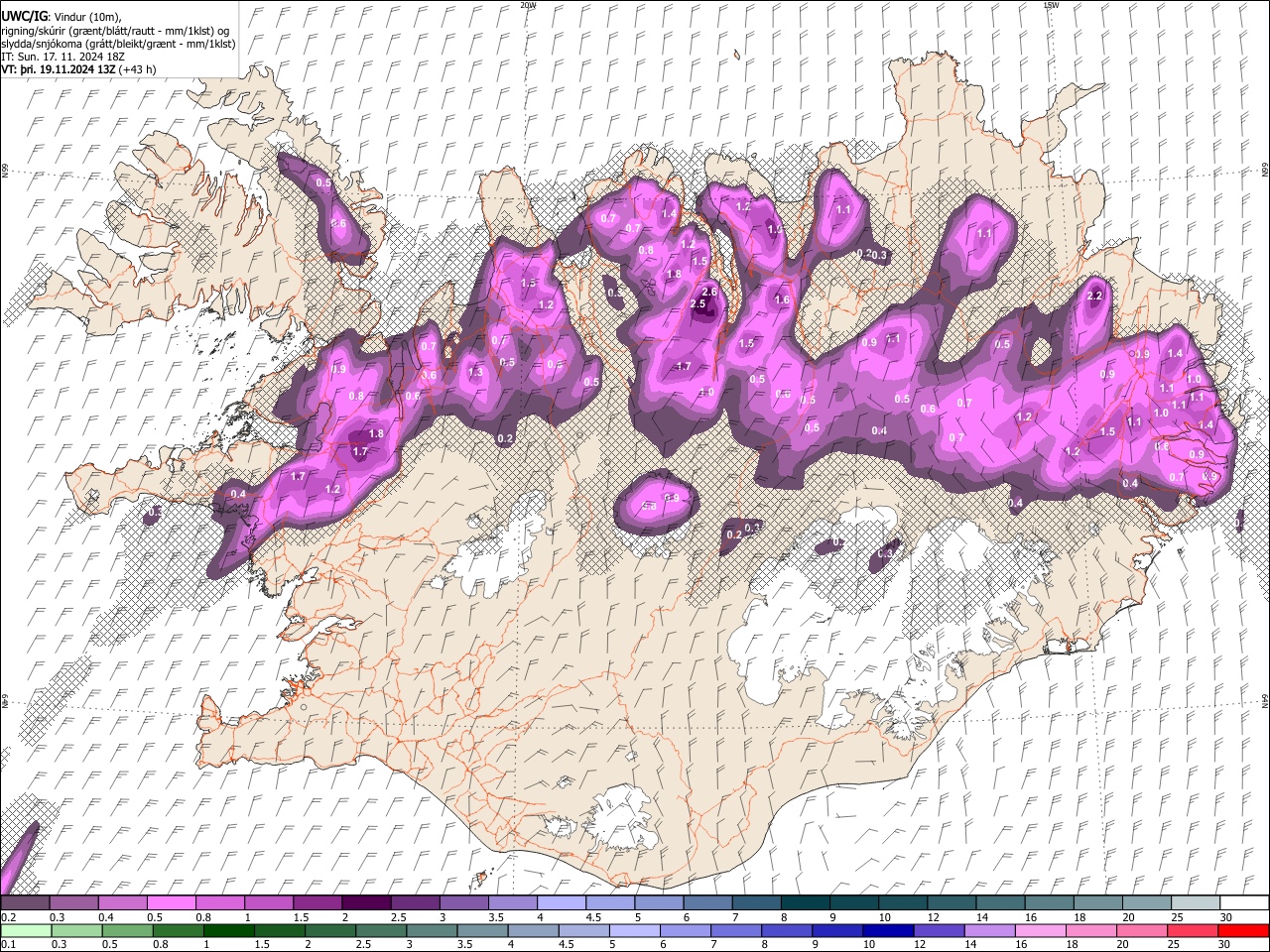This screenshot has height=952, width=1270.
Task: Select the rain legend swatch between 7 and 8
Action: click(x=734, y=931)
